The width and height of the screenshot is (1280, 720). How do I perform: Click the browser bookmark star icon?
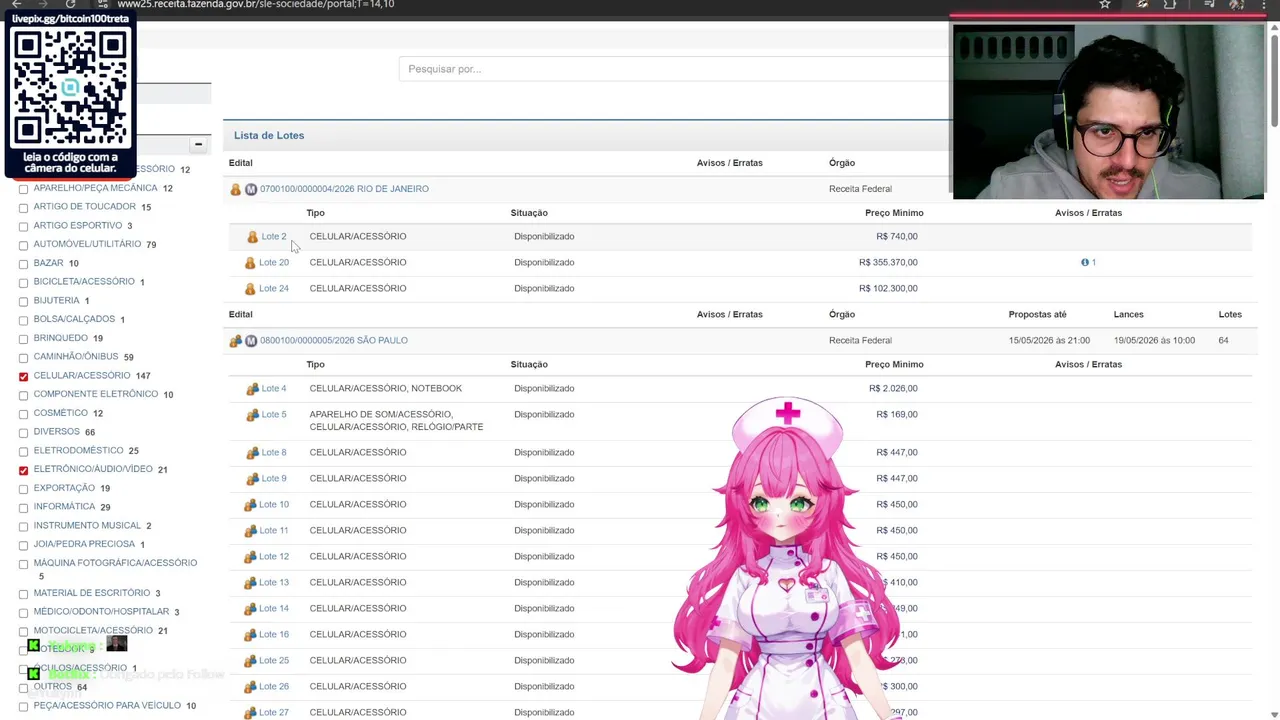point(1105,5)
